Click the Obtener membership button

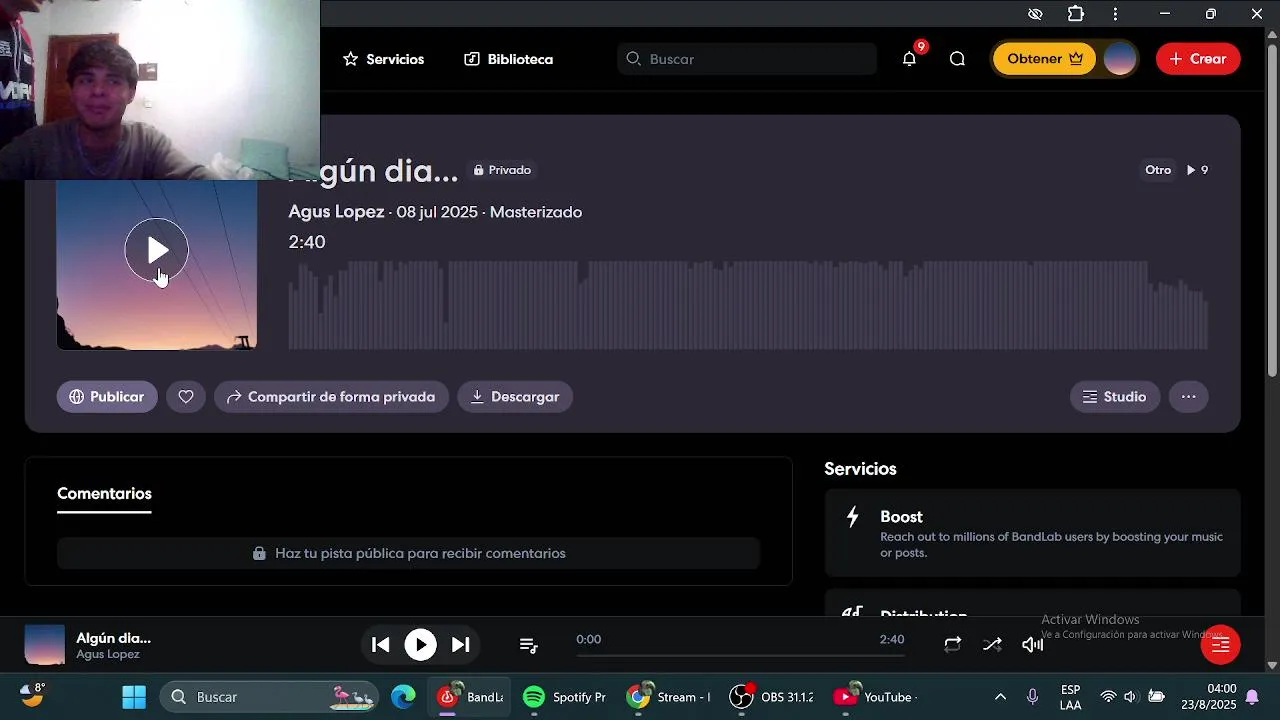[x=1044, y=59]
